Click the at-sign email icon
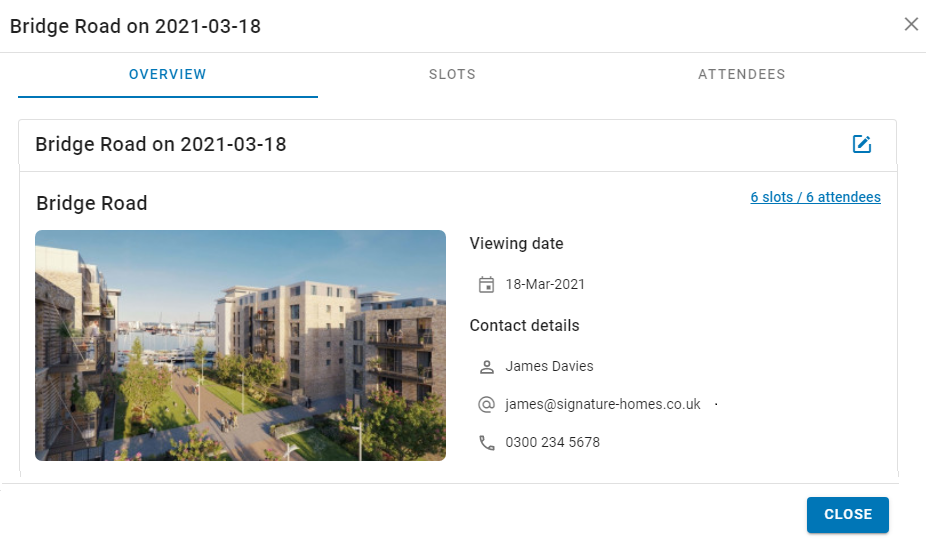 (x=486, y=404)
